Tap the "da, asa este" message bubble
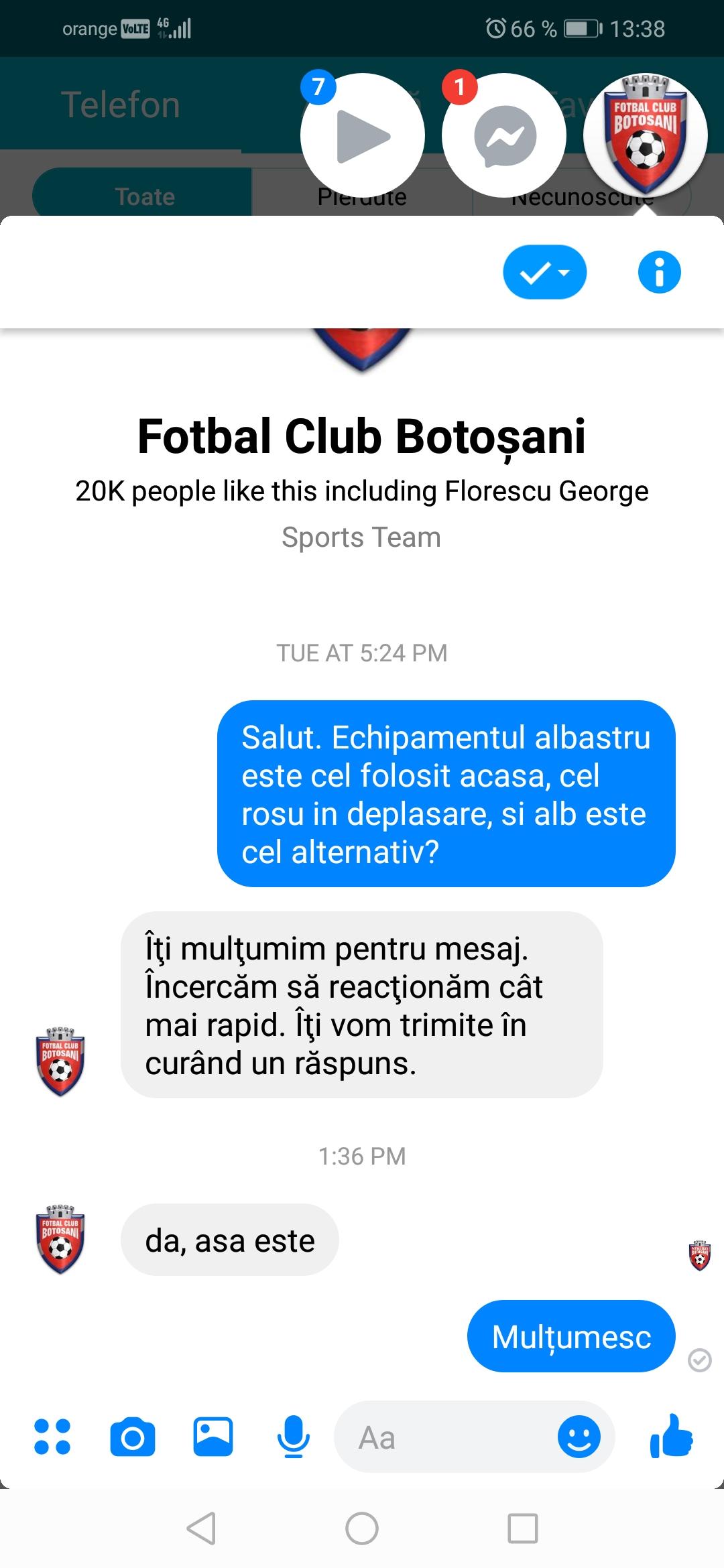 click(x=230, y=1240)
